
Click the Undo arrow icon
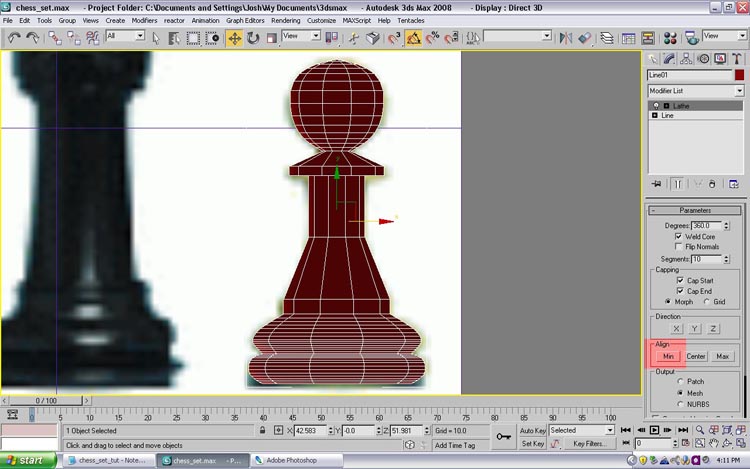coord(14,37)
